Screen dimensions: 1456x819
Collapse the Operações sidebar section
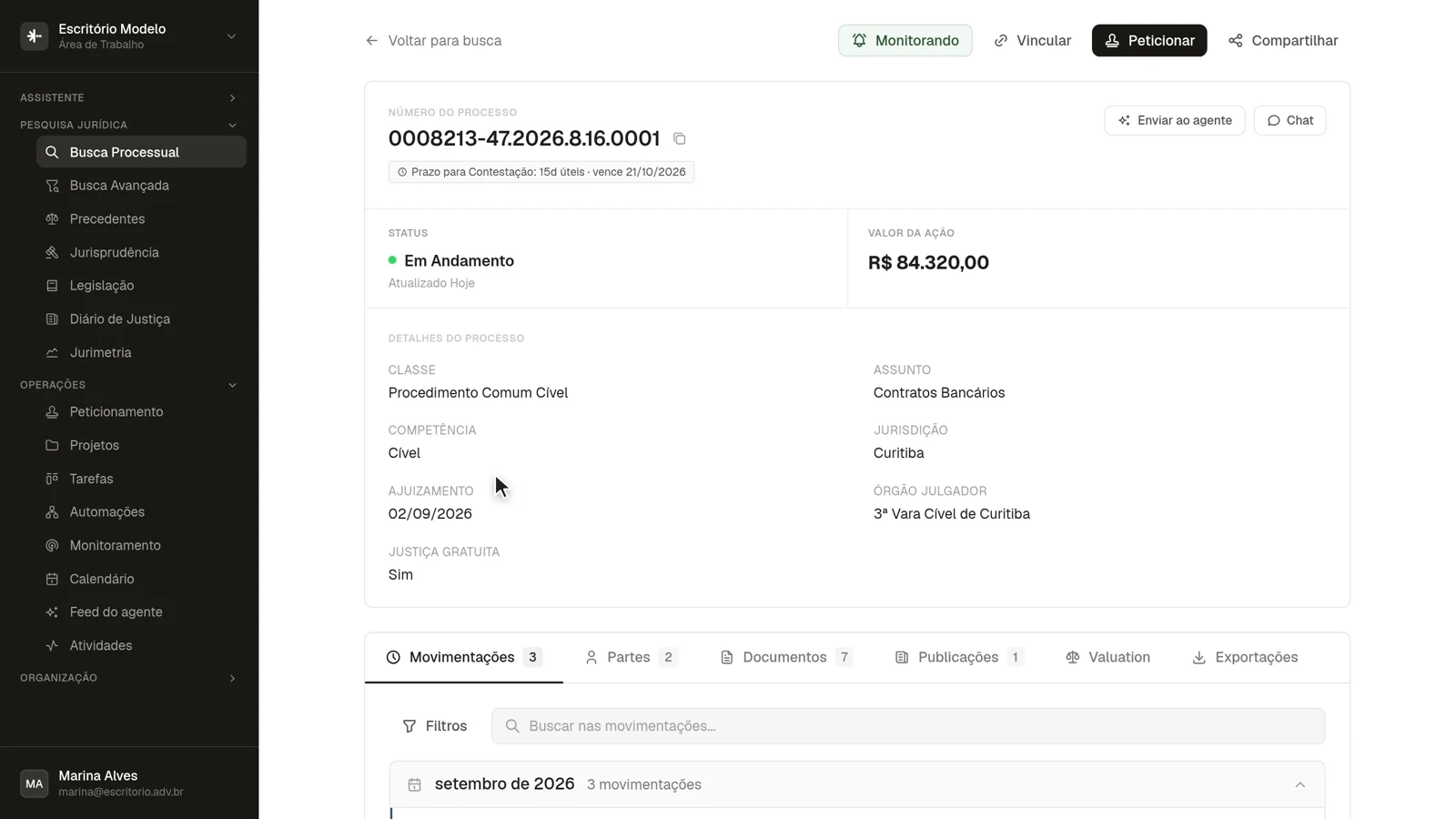point(128,385)
